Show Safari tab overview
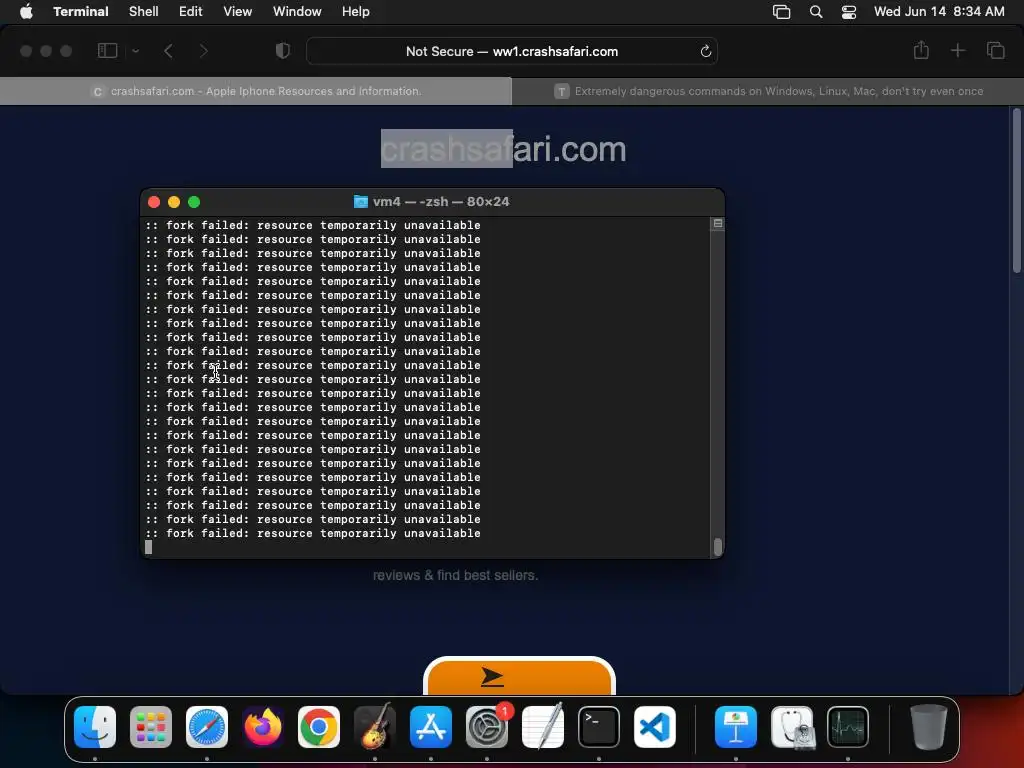The width and height of the screenshot is (1024, 768). tap(995, 50)
